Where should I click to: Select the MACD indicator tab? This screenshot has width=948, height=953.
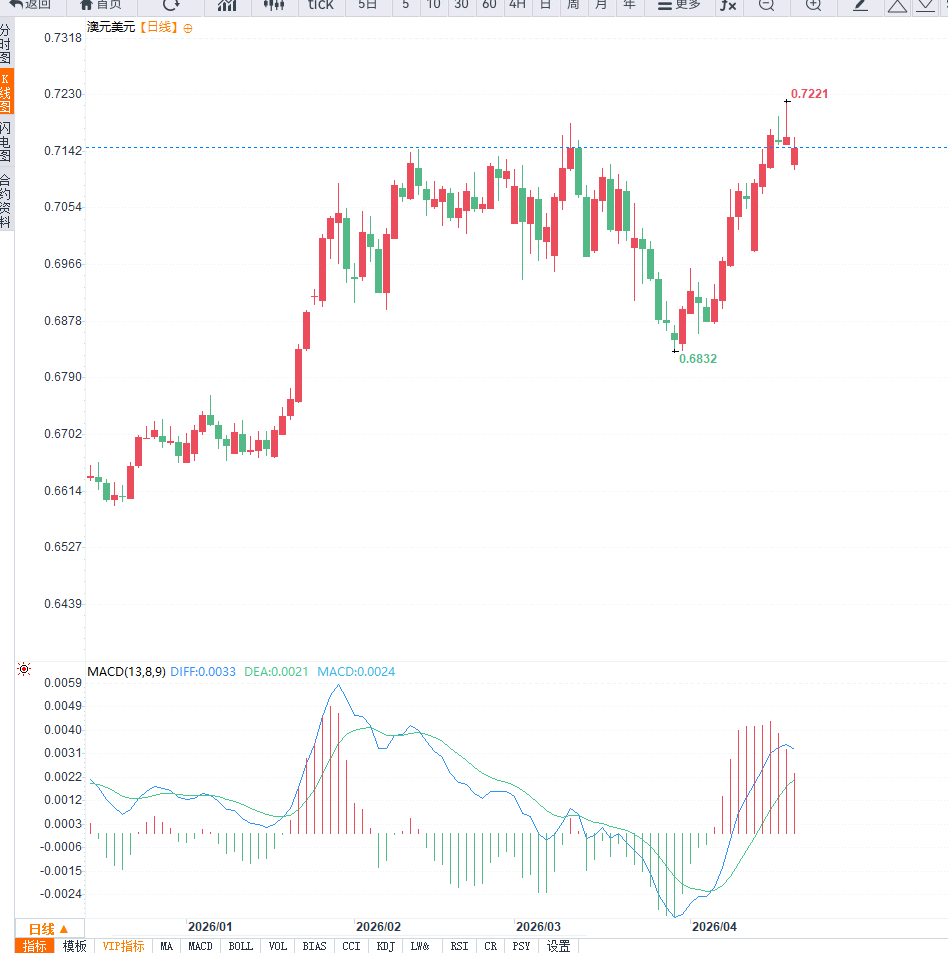[200, 946]
